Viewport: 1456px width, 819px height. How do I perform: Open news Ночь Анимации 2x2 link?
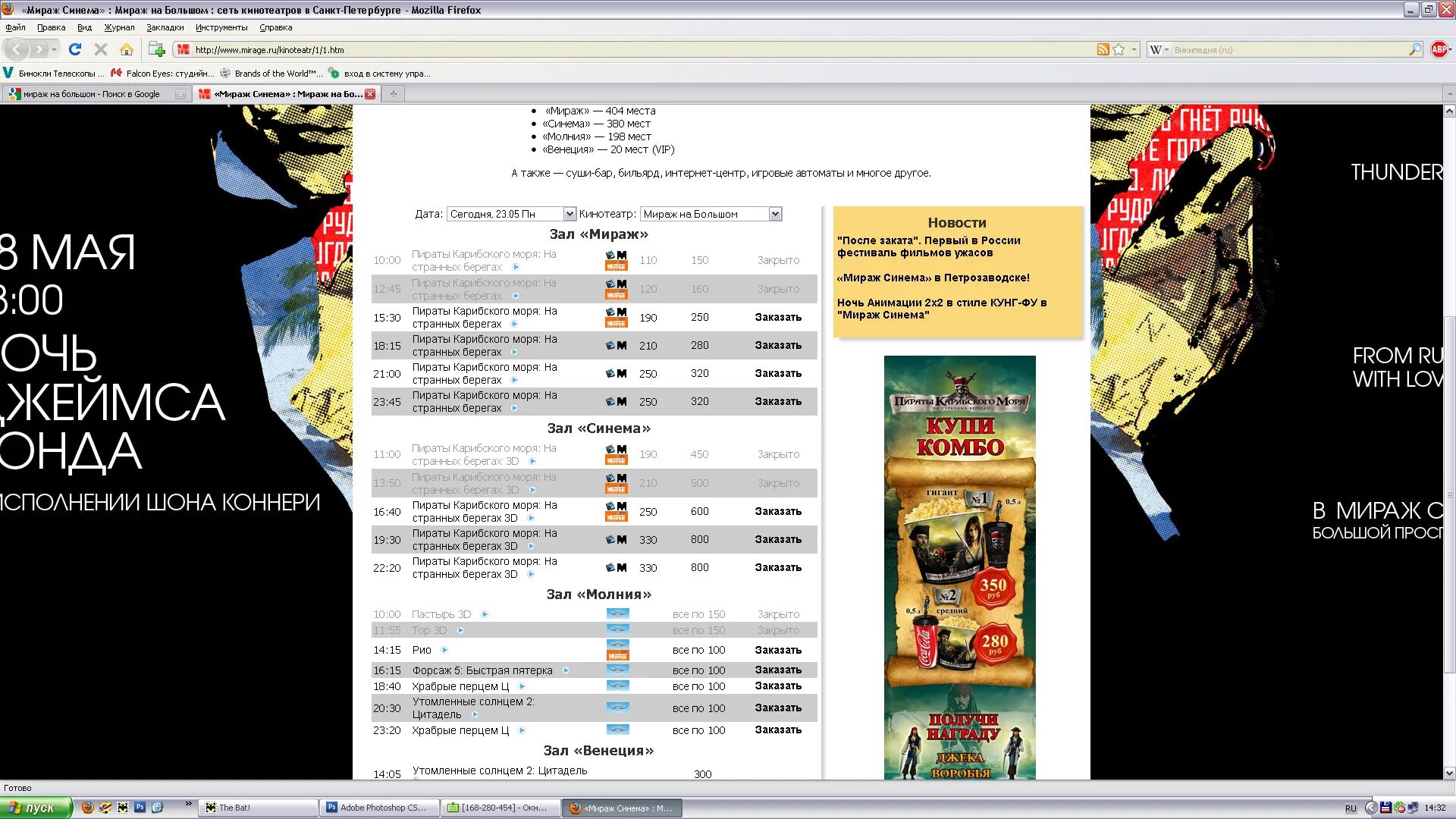942,309
